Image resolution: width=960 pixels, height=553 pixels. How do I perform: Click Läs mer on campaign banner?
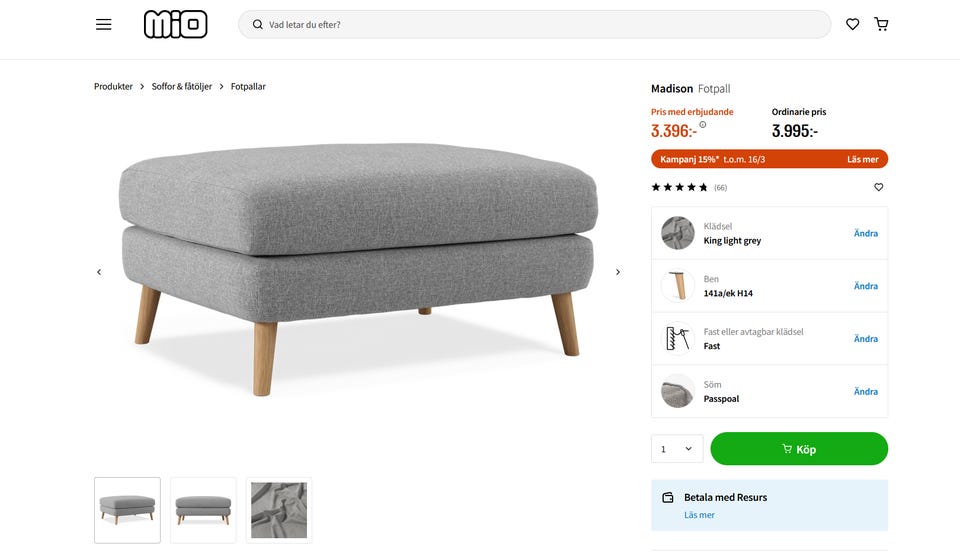pyautogui.click(x=862, y=159)
